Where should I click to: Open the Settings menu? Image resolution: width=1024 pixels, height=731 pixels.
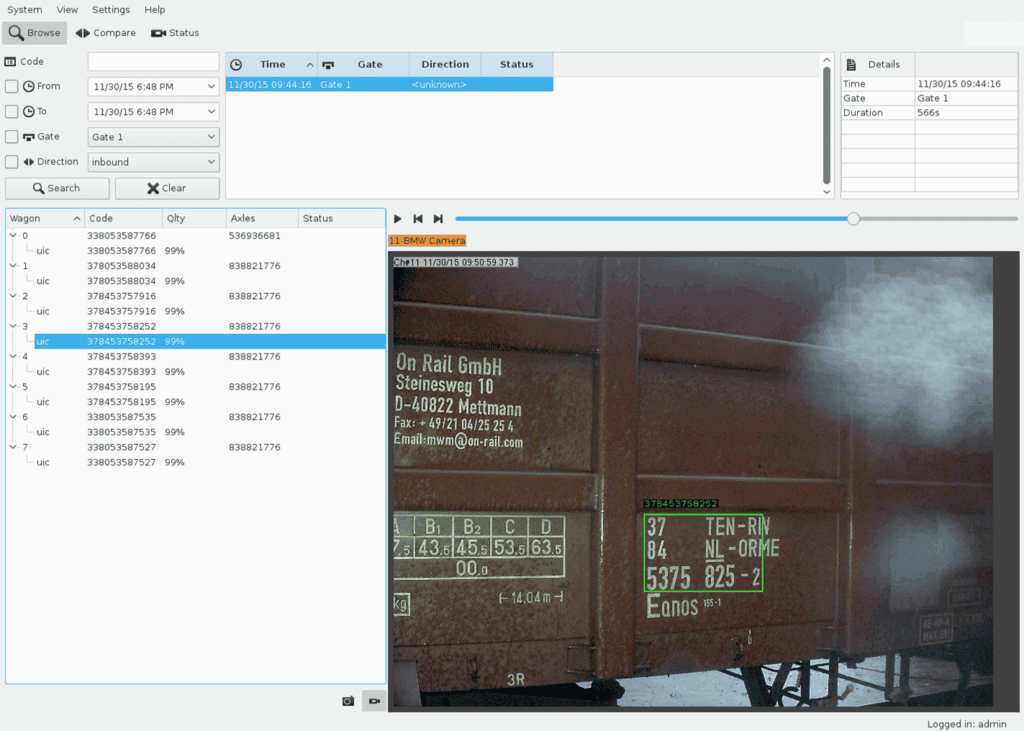pyautogui.click(x=111, y=10)
